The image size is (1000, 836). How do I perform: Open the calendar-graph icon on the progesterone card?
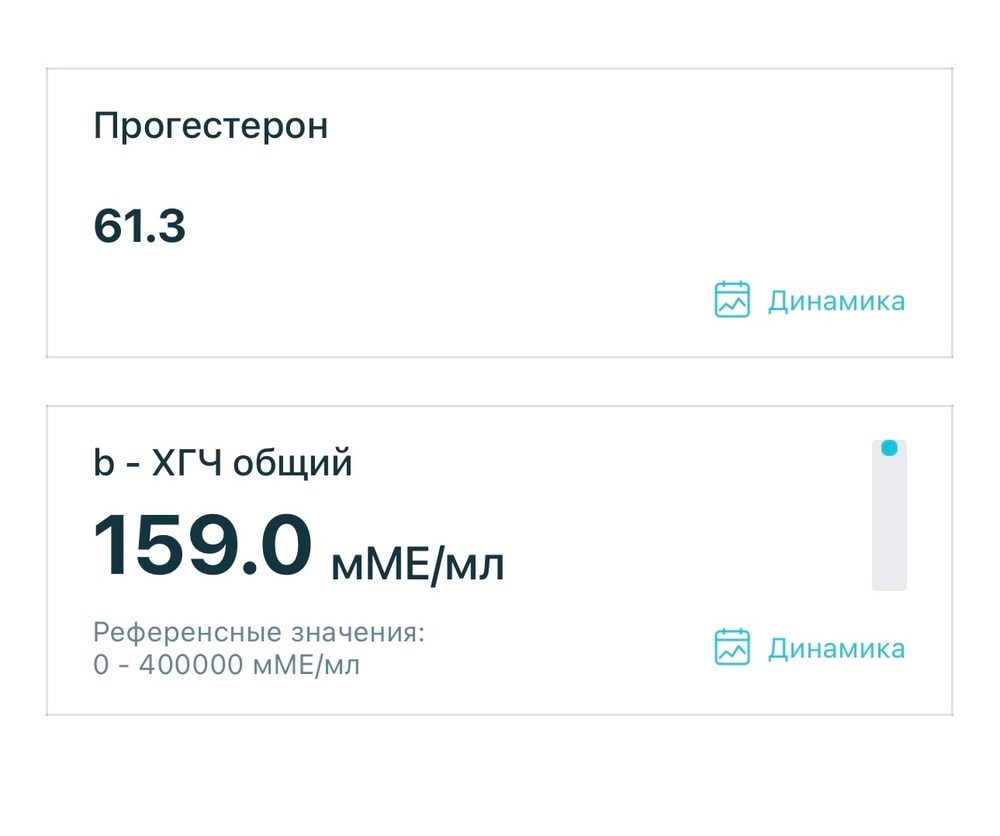coord(731,299)
